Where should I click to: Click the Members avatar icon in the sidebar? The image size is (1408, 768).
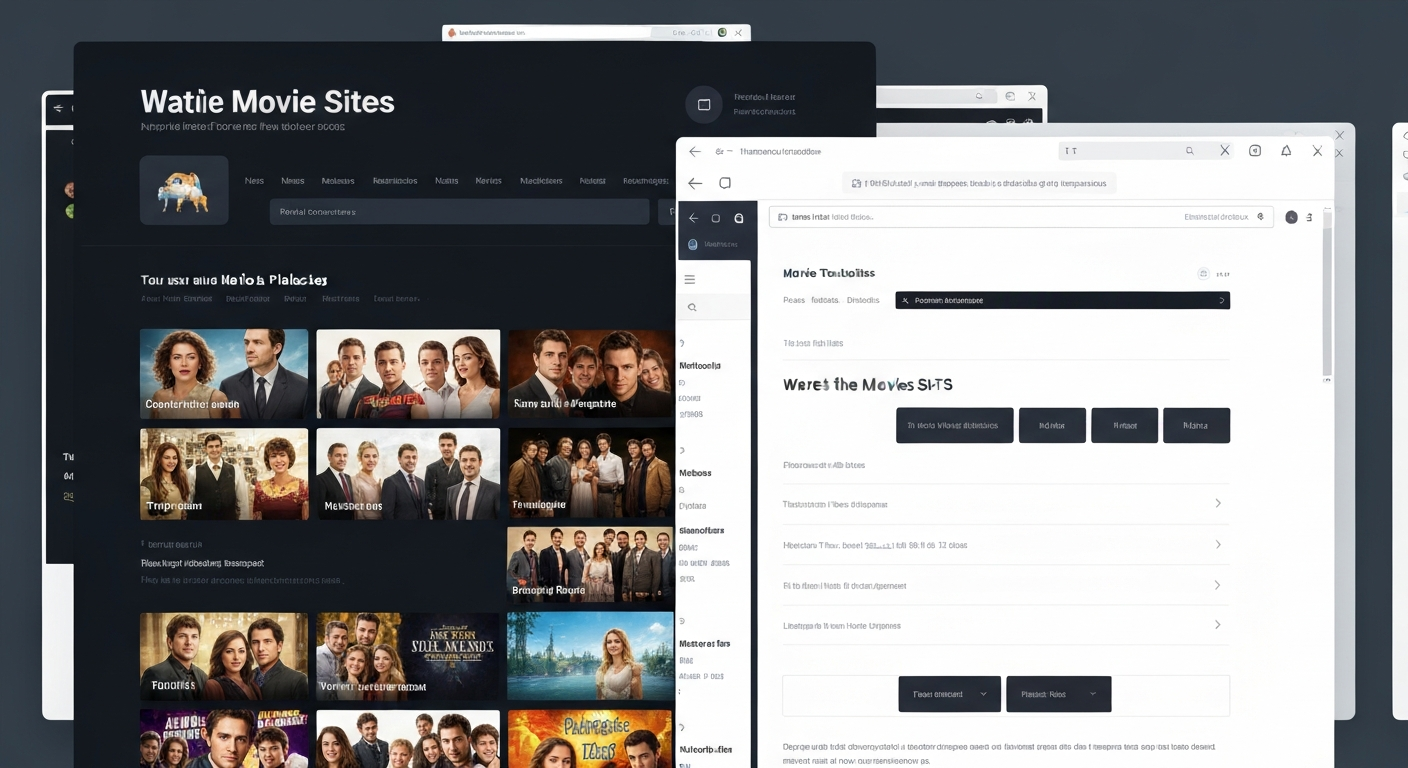691,243
